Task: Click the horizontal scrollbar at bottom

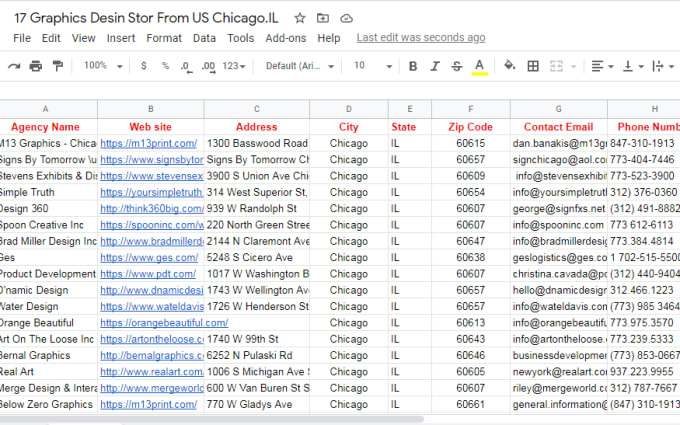Action: click(x=212, y=419)
